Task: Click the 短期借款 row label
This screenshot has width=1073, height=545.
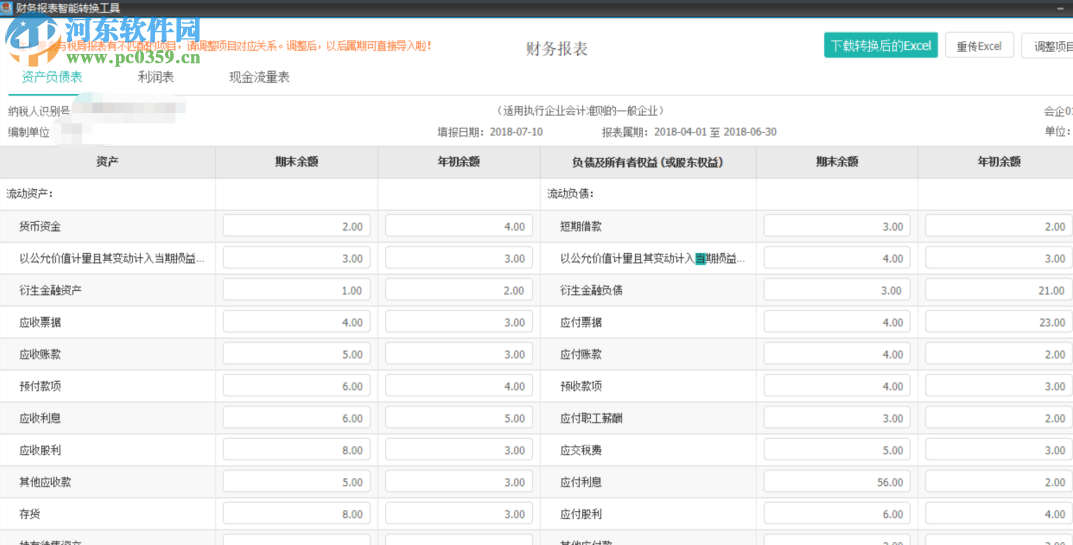Action: [x=581, y=226]
